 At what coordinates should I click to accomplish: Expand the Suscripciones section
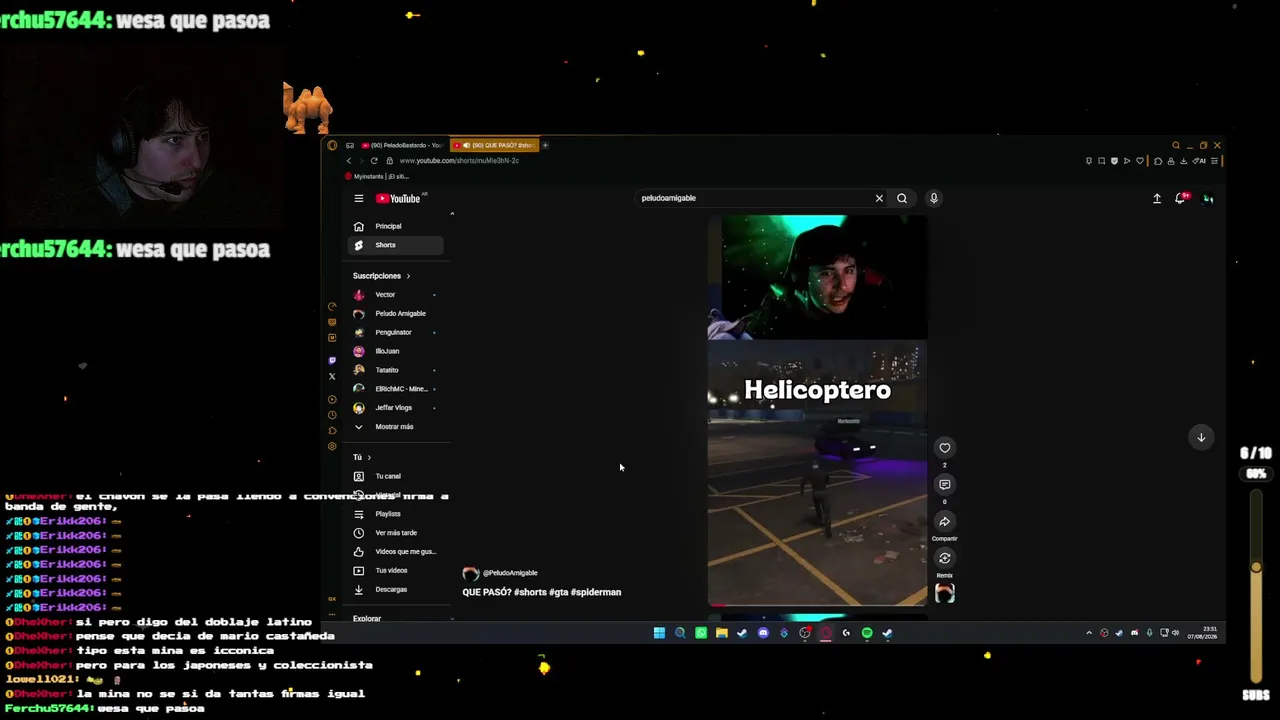click(x=381, y=276)
